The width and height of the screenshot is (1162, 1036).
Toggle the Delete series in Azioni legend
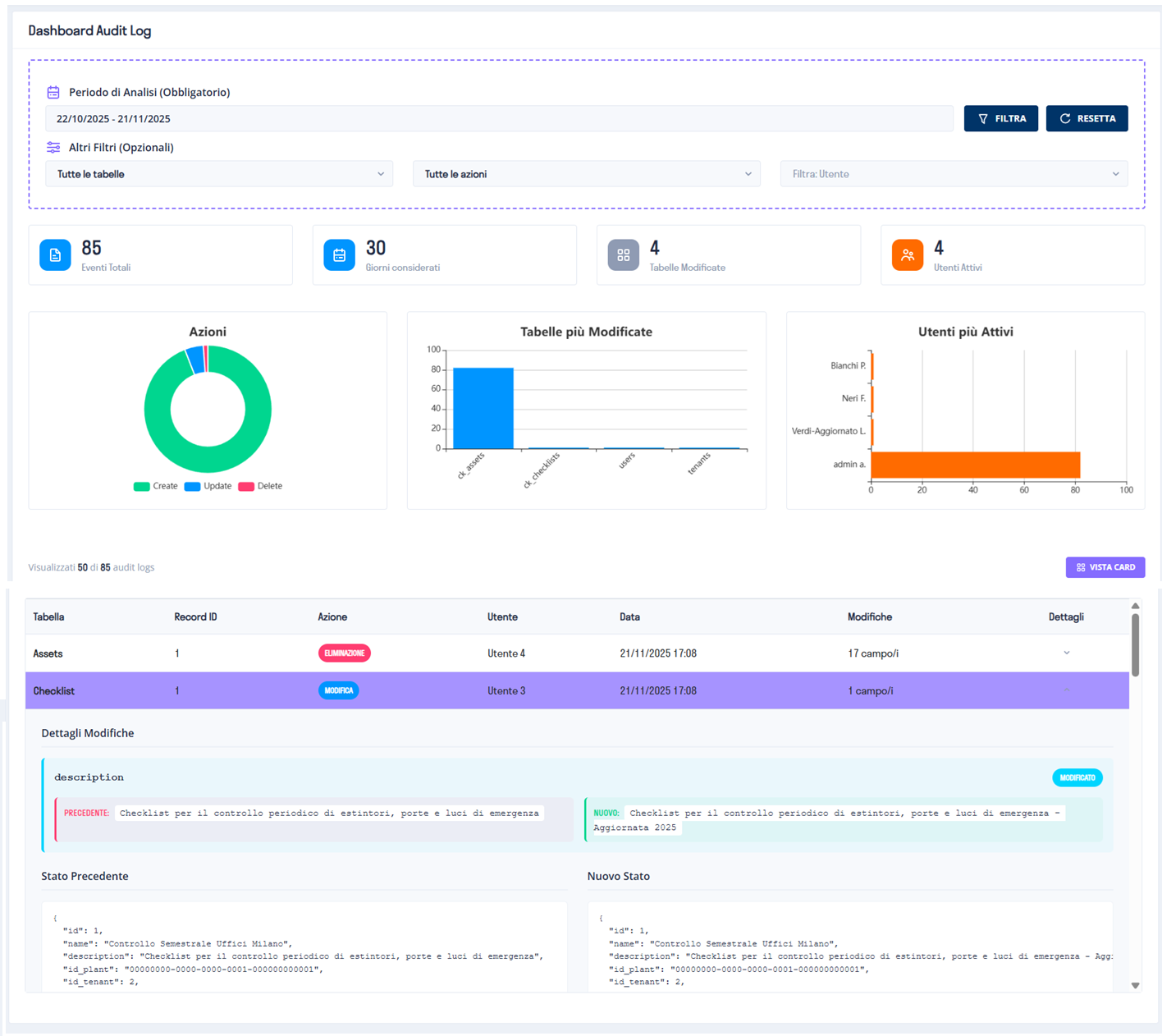point(260,486)
